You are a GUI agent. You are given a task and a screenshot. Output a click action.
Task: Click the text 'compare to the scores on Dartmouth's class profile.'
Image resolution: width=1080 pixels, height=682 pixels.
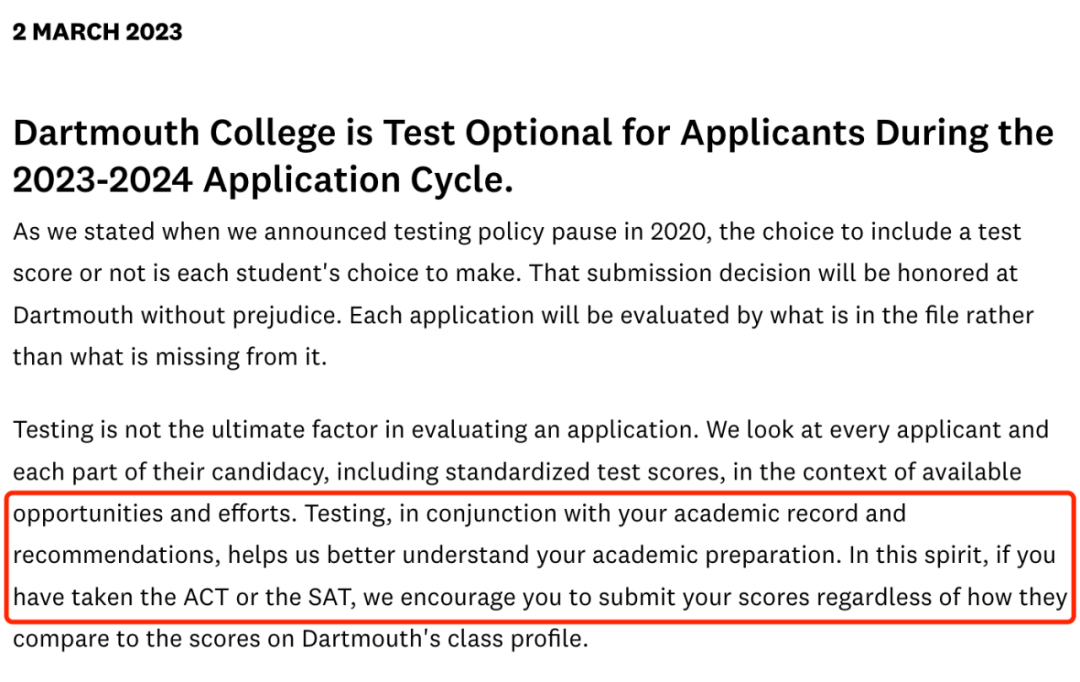coord(300,639)
